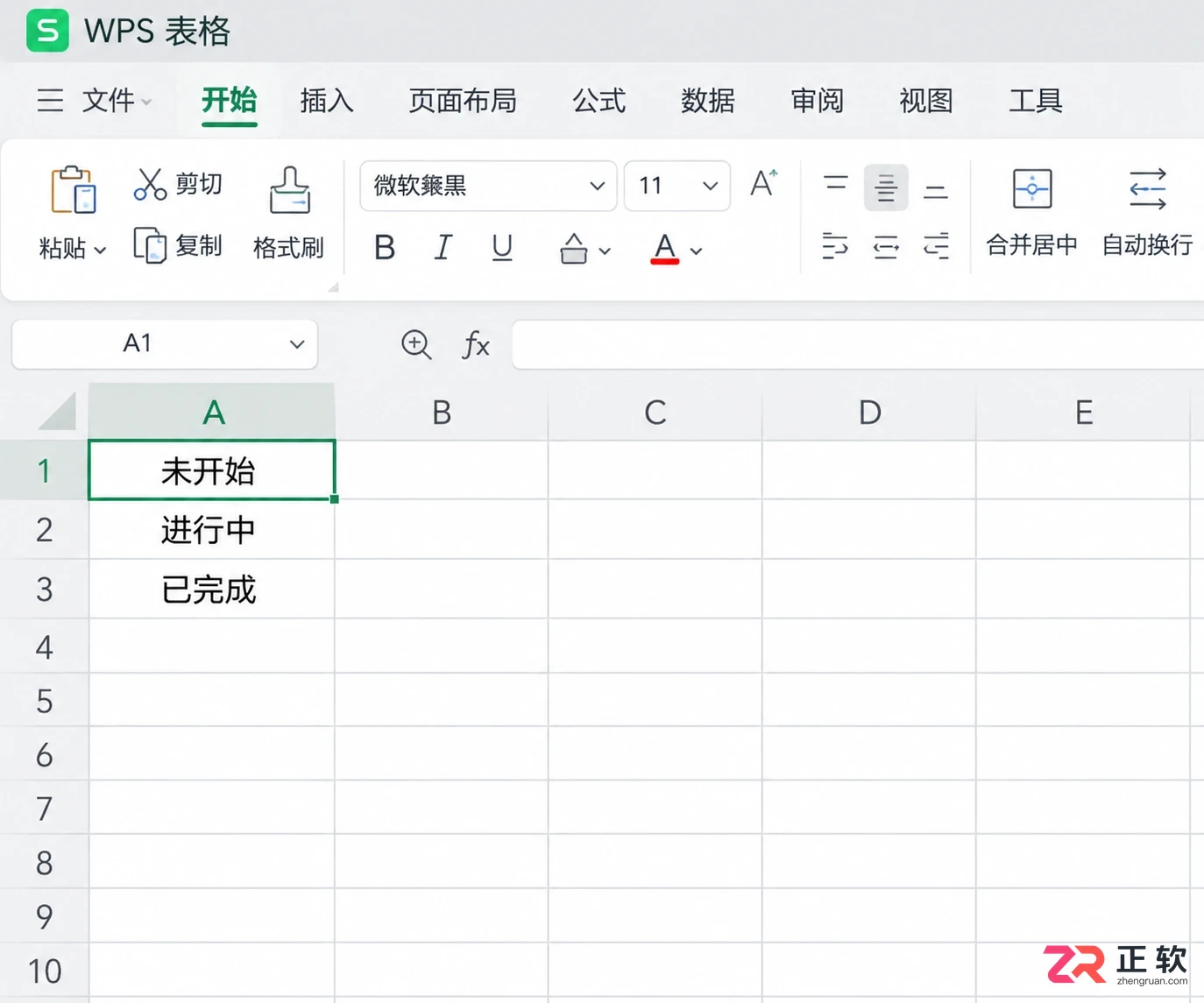Select middle vertical alignment icon
The image size is (1204, 1003).
[886, 187]
